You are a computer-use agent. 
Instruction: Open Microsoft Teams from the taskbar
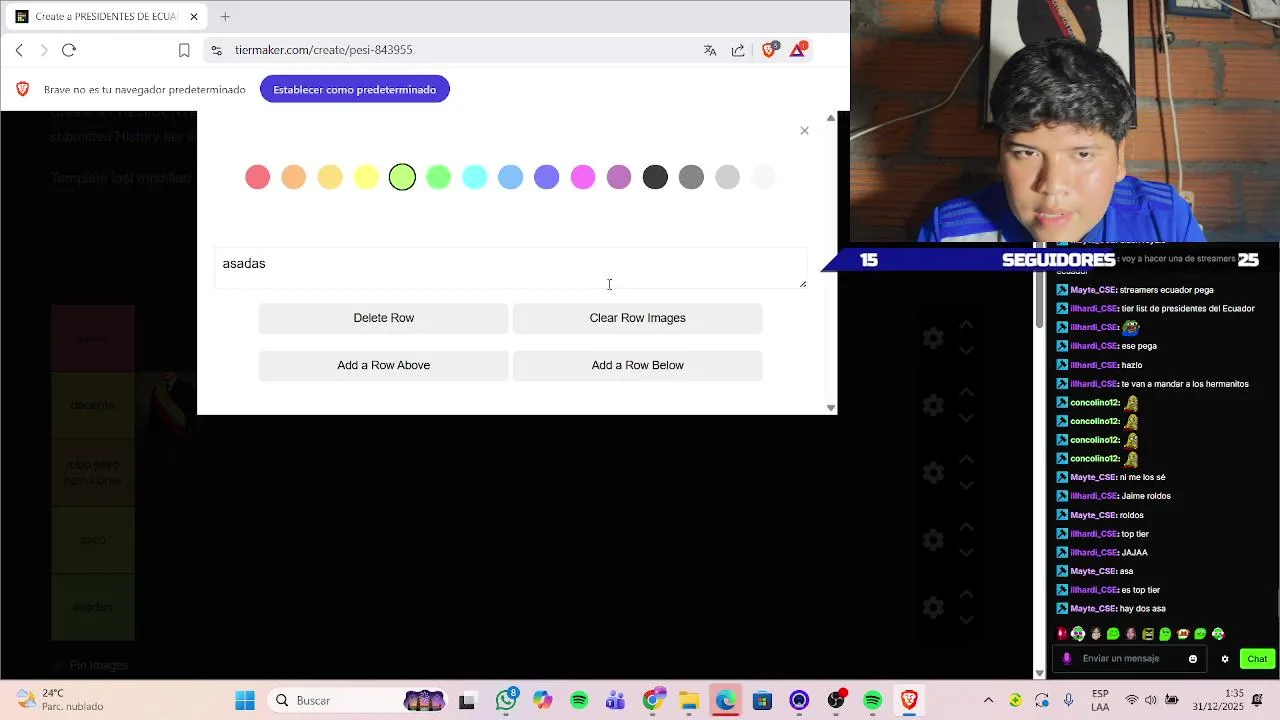pyautogui.click(x=615, y=700)
